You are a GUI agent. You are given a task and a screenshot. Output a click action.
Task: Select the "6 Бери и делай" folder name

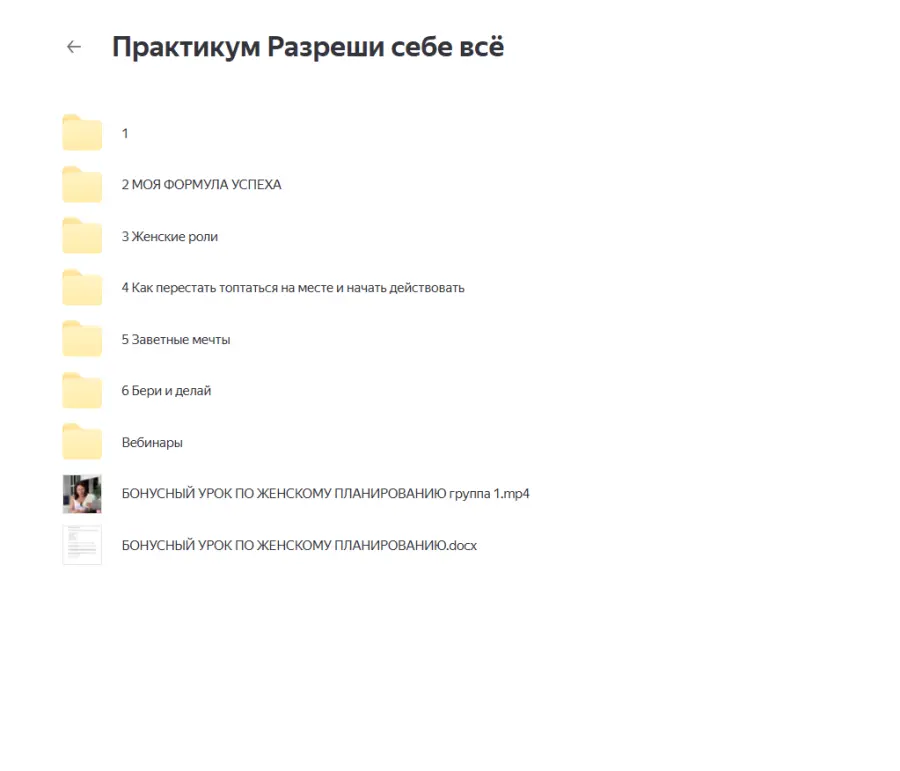click(166, 390)
